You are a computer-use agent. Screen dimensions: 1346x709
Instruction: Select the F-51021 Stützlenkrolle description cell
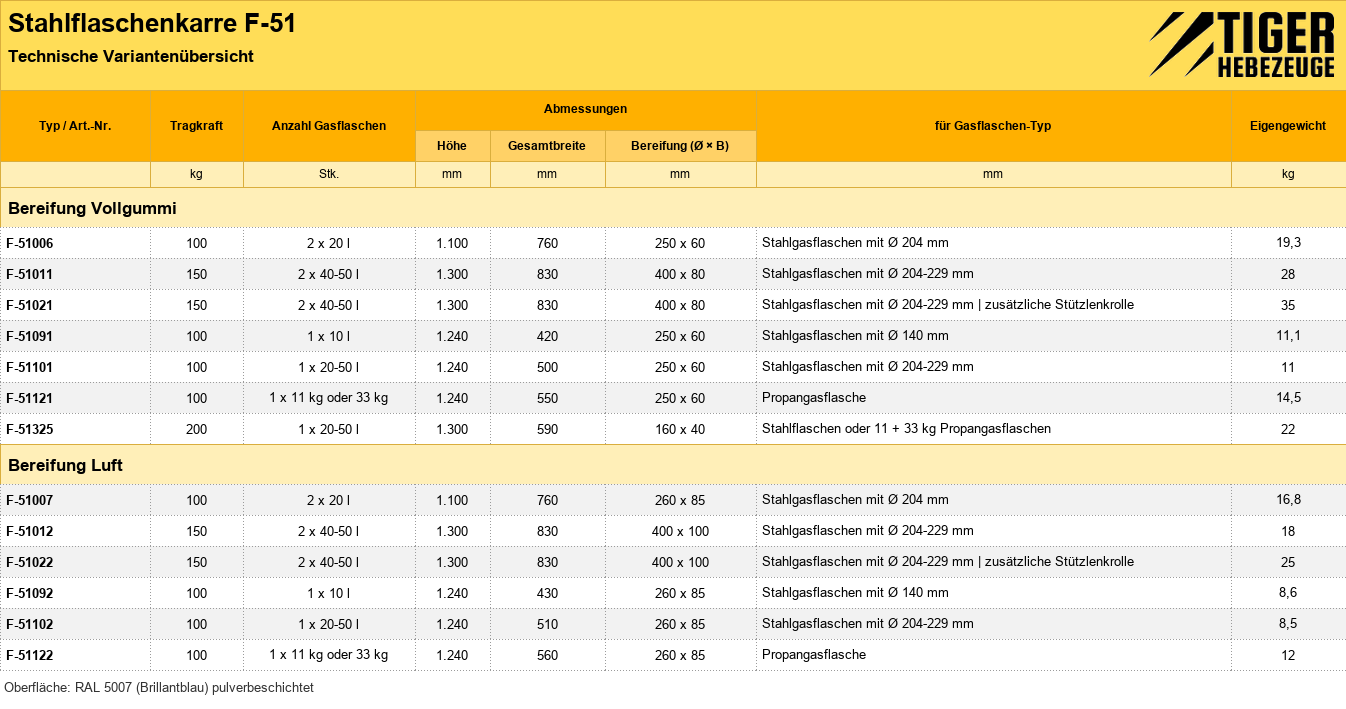(x=948, y=305)
